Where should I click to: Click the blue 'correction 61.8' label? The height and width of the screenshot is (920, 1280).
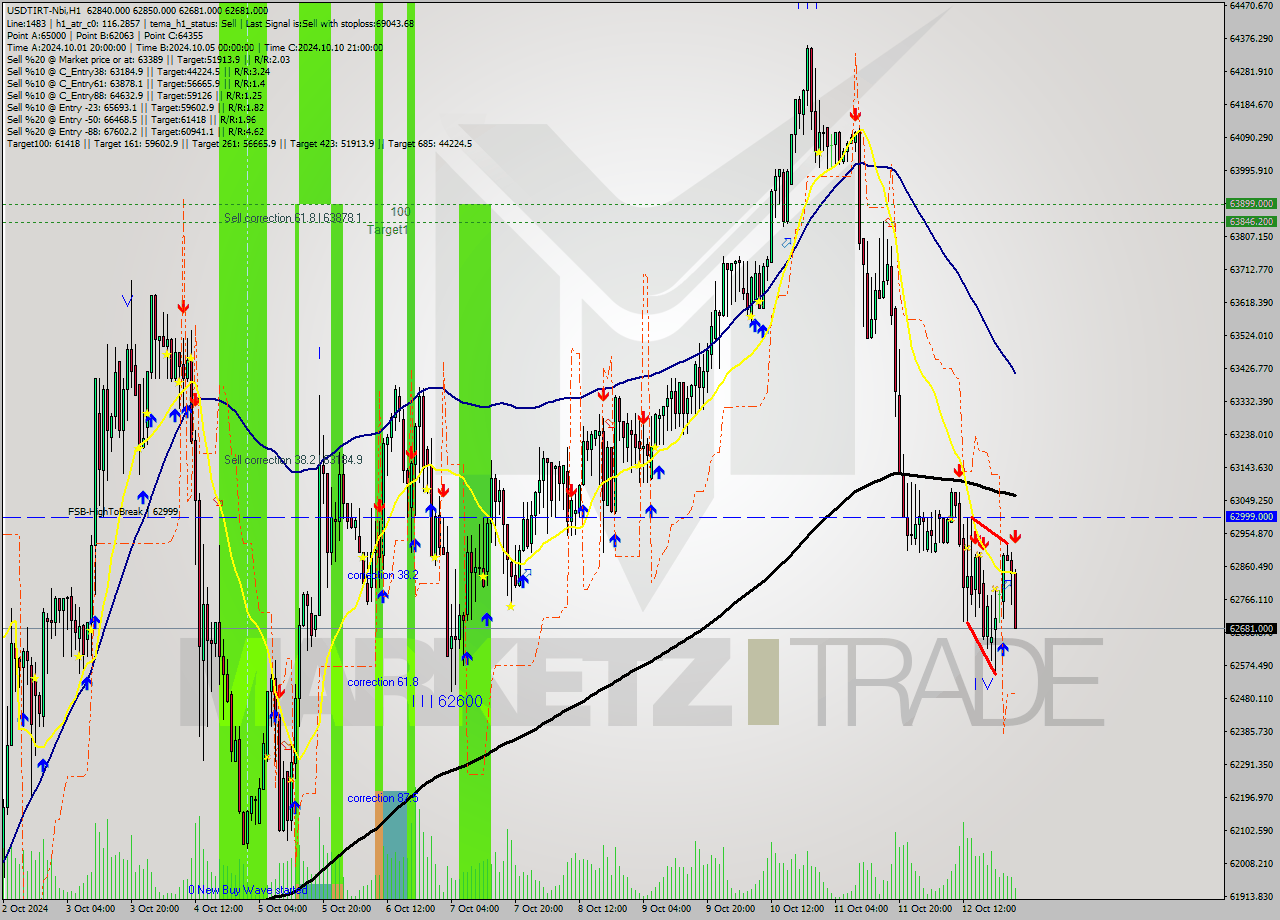point(383,682)
